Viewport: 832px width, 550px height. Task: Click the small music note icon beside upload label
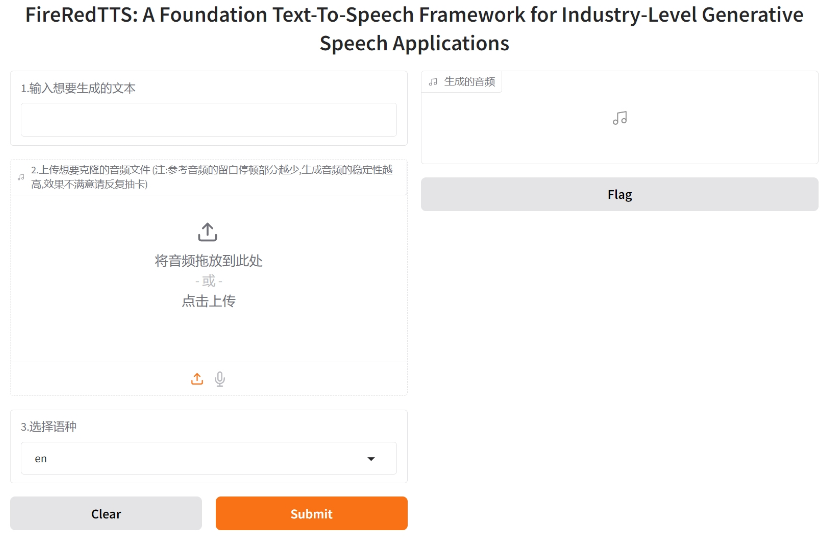pyautogui.click(x=21, y=177)
